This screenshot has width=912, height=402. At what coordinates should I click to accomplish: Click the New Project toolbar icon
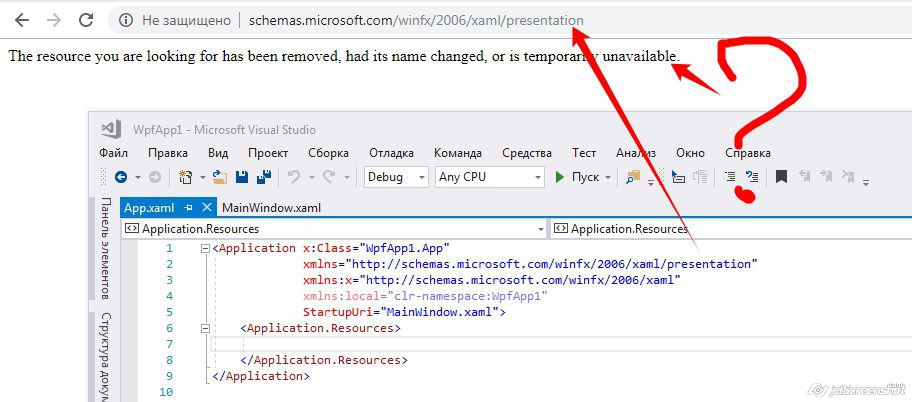point(186,177)
